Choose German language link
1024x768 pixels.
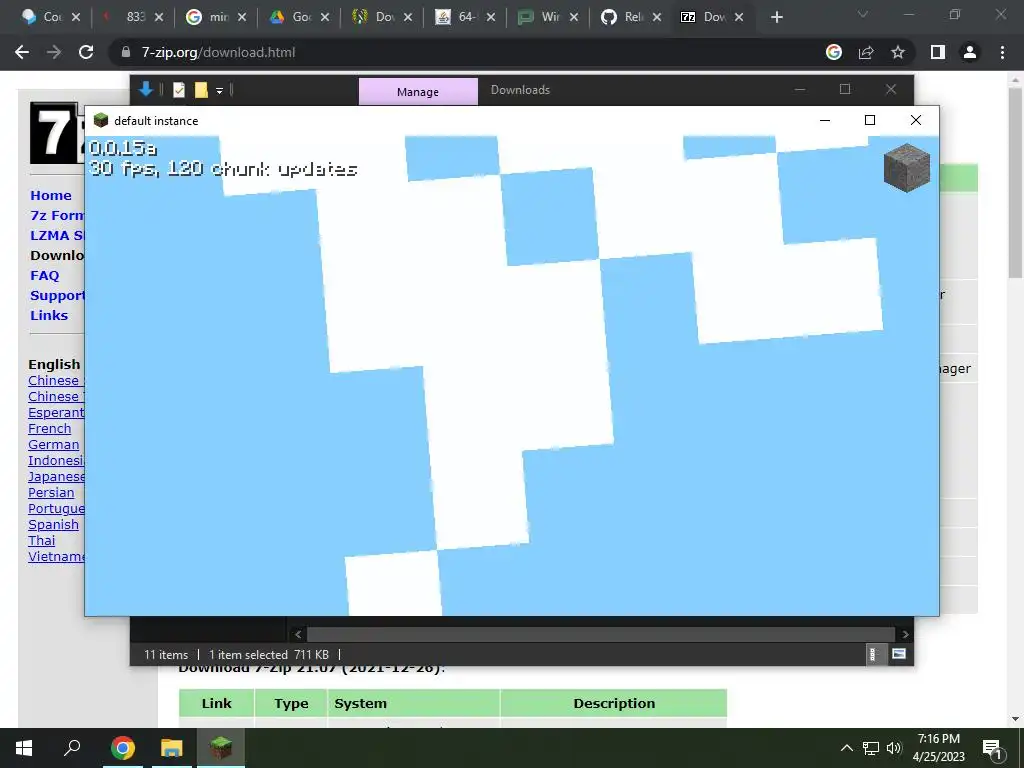coord(54,445)
